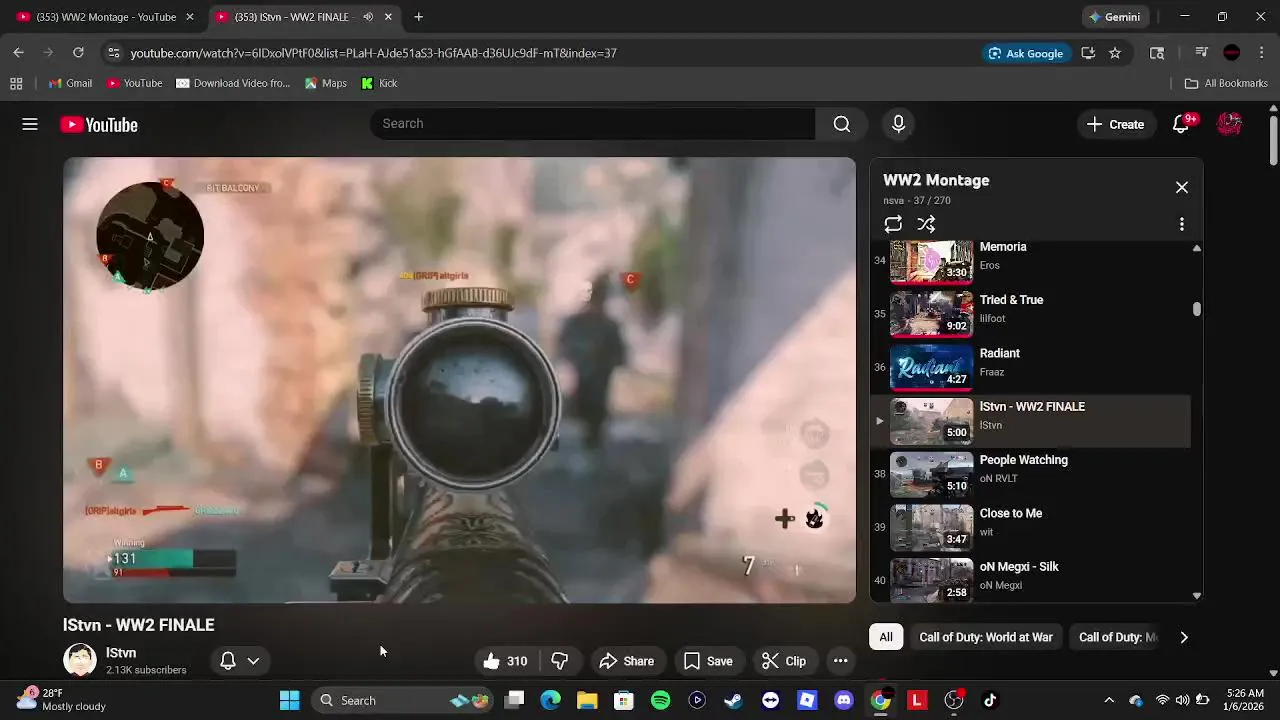Open a new browser tab
Image resolution: width=1280 pixels, height=720 pixels.
click(419, 17)
